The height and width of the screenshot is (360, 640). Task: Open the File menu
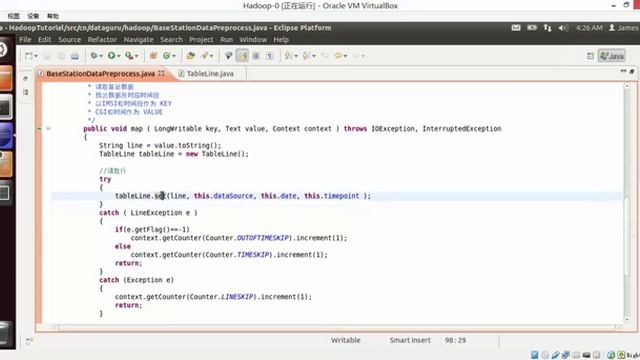pyautogui.click(x=25, y=40)
